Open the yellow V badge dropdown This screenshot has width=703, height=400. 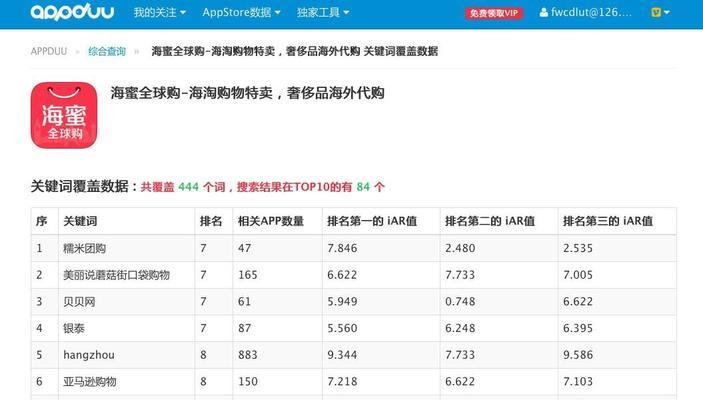click(x=660, y=13)
